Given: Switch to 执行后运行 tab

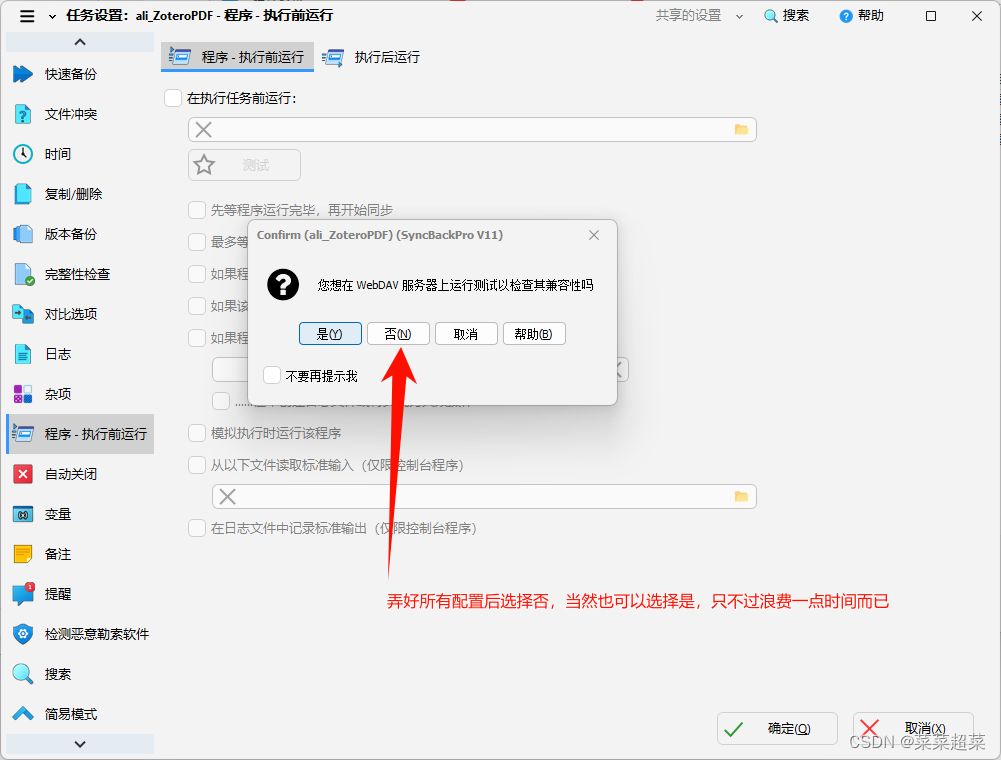Looking at the screenshot, I should [x=371, y=57].
